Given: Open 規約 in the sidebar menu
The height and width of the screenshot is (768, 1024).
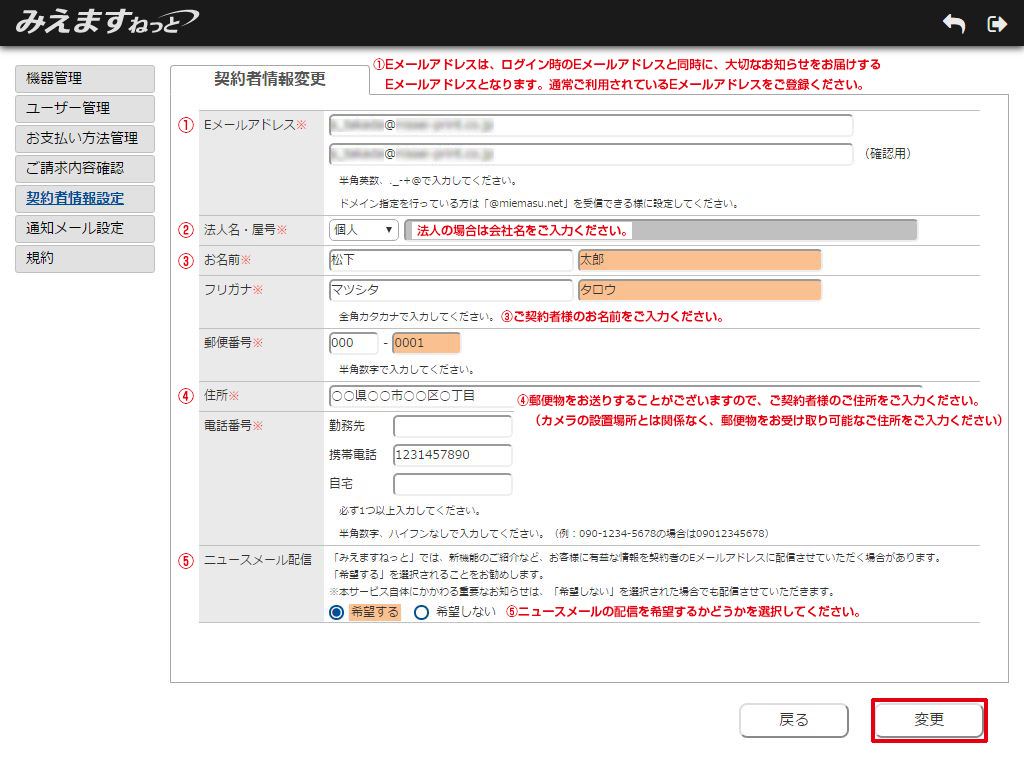Looking at the screenshot, I should [x=85, y=259].
